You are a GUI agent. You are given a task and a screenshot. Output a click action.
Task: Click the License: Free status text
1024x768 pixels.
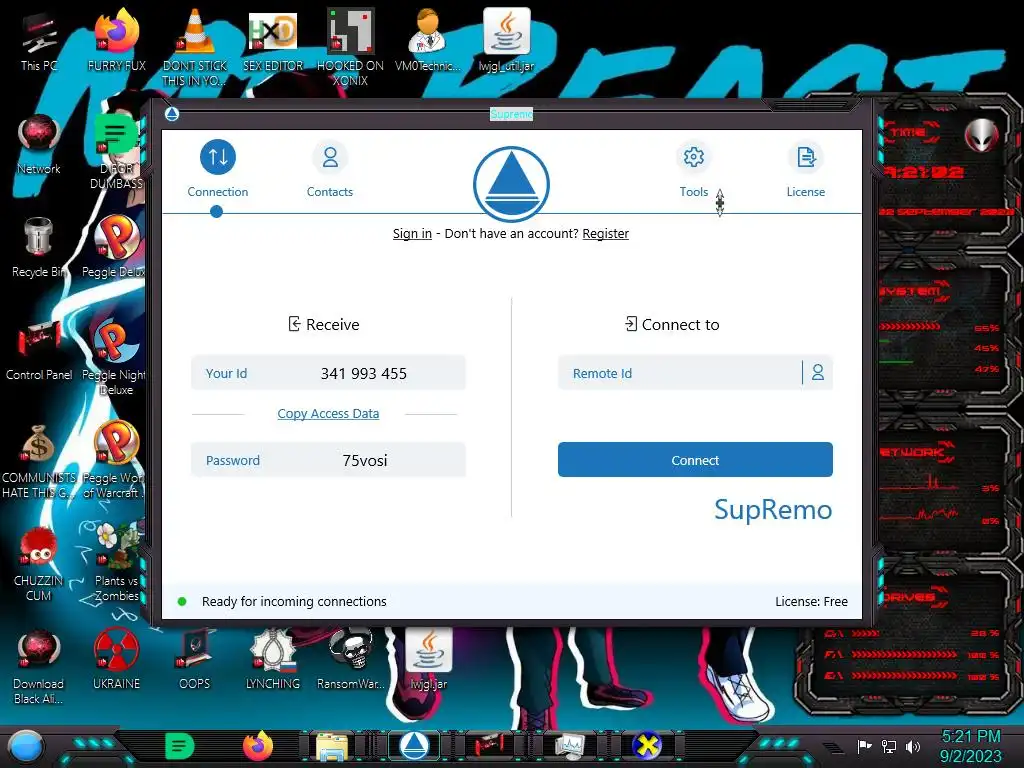[811, 601]
